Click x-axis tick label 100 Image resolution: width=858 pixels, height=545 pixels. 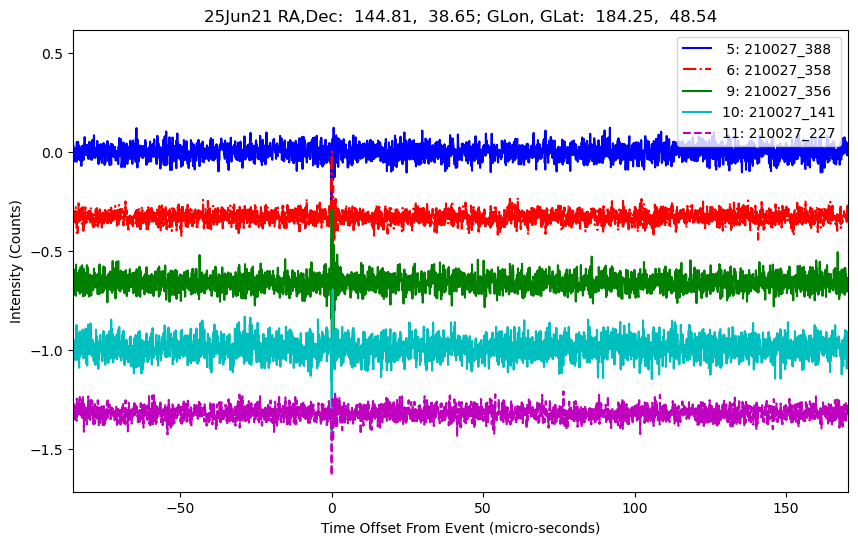pyautogui.click(x=635, y=508)
